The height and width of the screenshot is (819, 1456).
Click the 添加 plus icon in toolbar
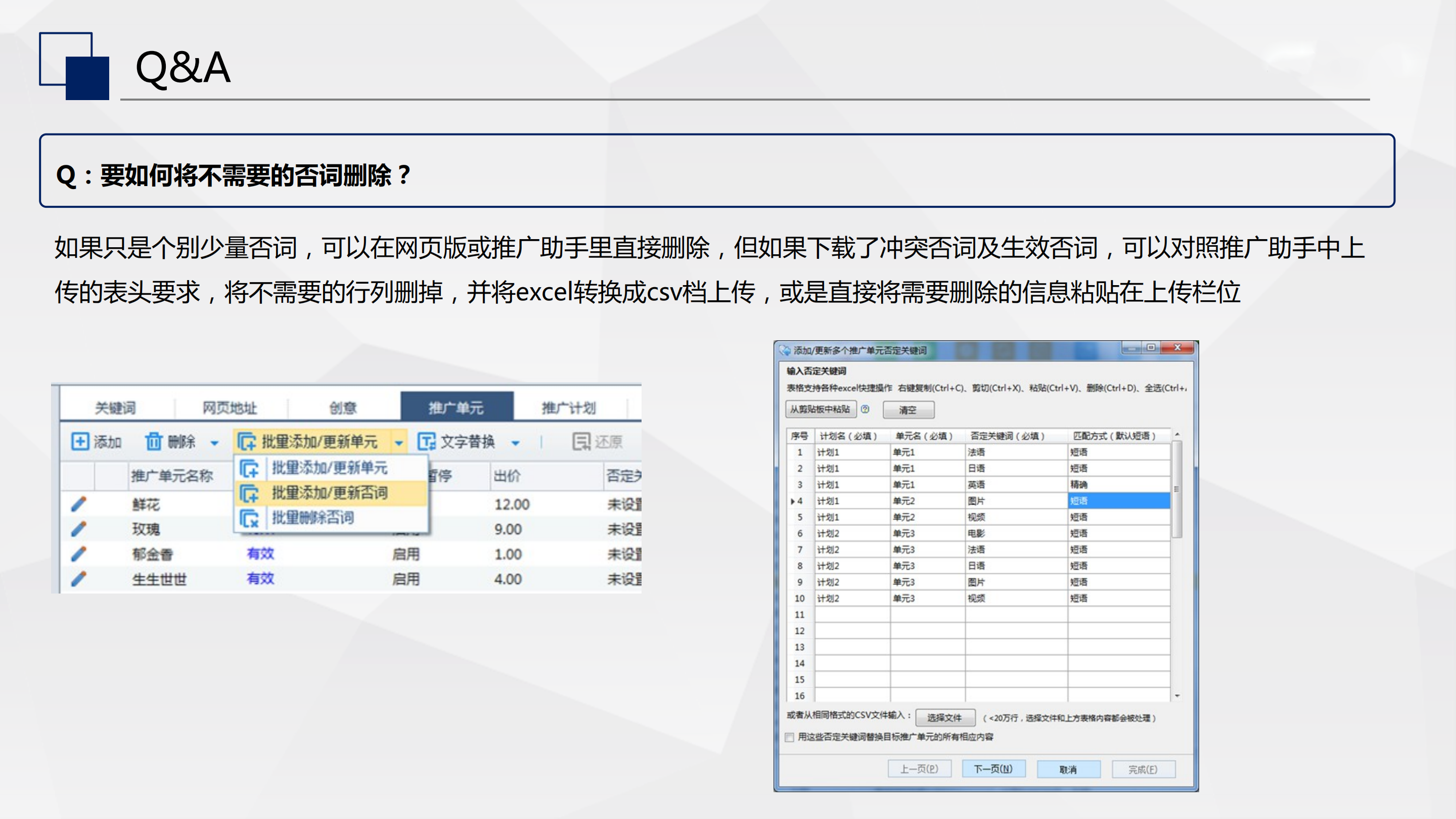[80, 441]
